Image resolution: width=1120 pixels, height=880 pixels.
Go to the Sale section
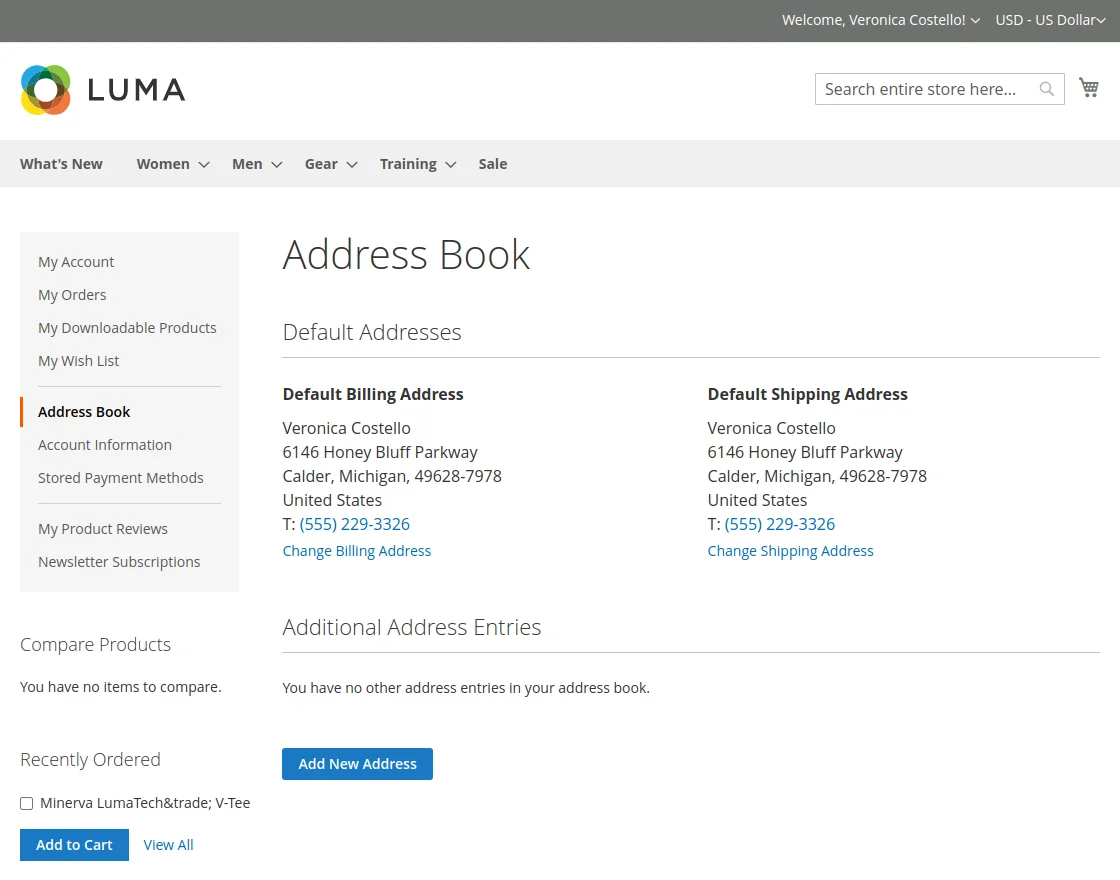[492, 163]
